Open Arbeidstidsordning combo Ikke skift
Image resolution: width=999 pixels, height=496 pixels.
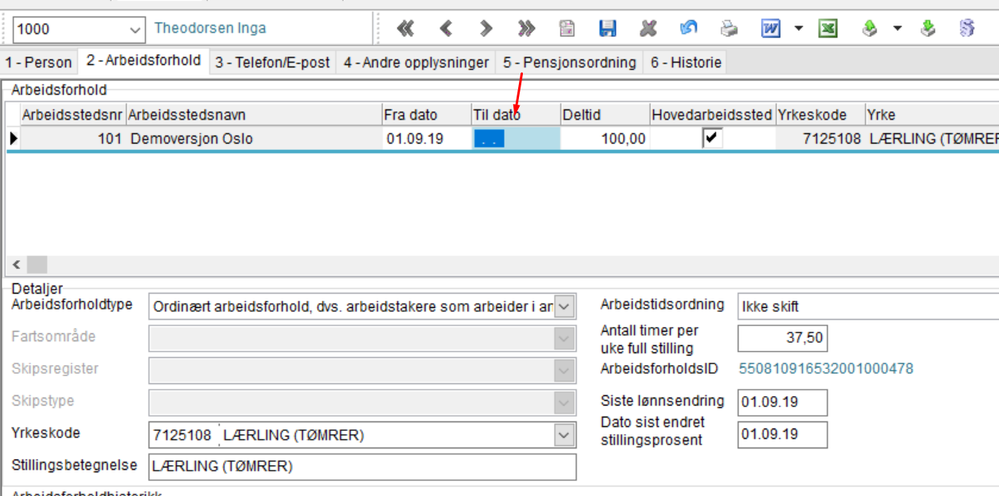point(868,306)
